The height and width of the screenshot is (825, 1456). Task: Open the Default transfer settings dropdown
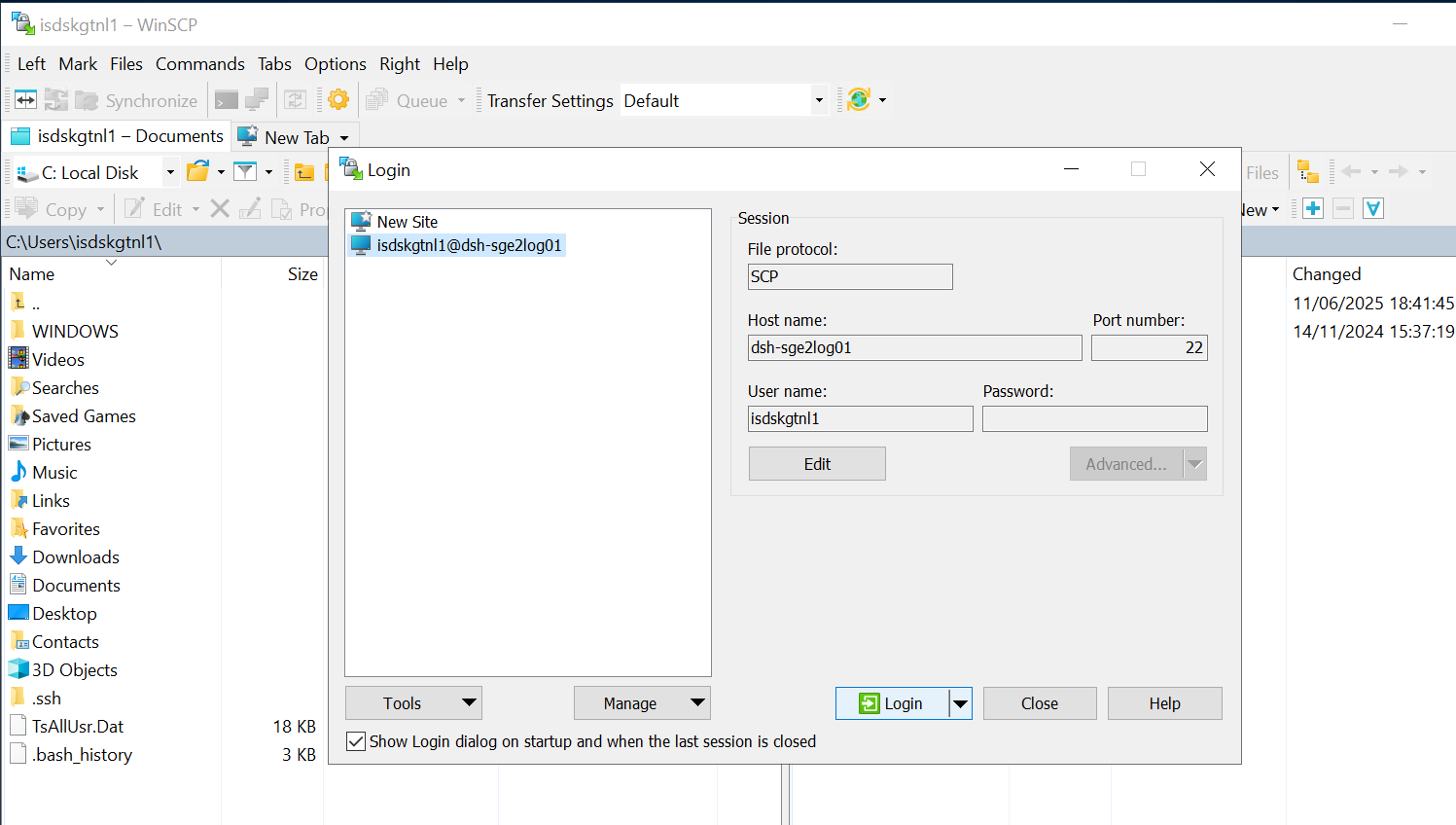[x=818, y=100]
